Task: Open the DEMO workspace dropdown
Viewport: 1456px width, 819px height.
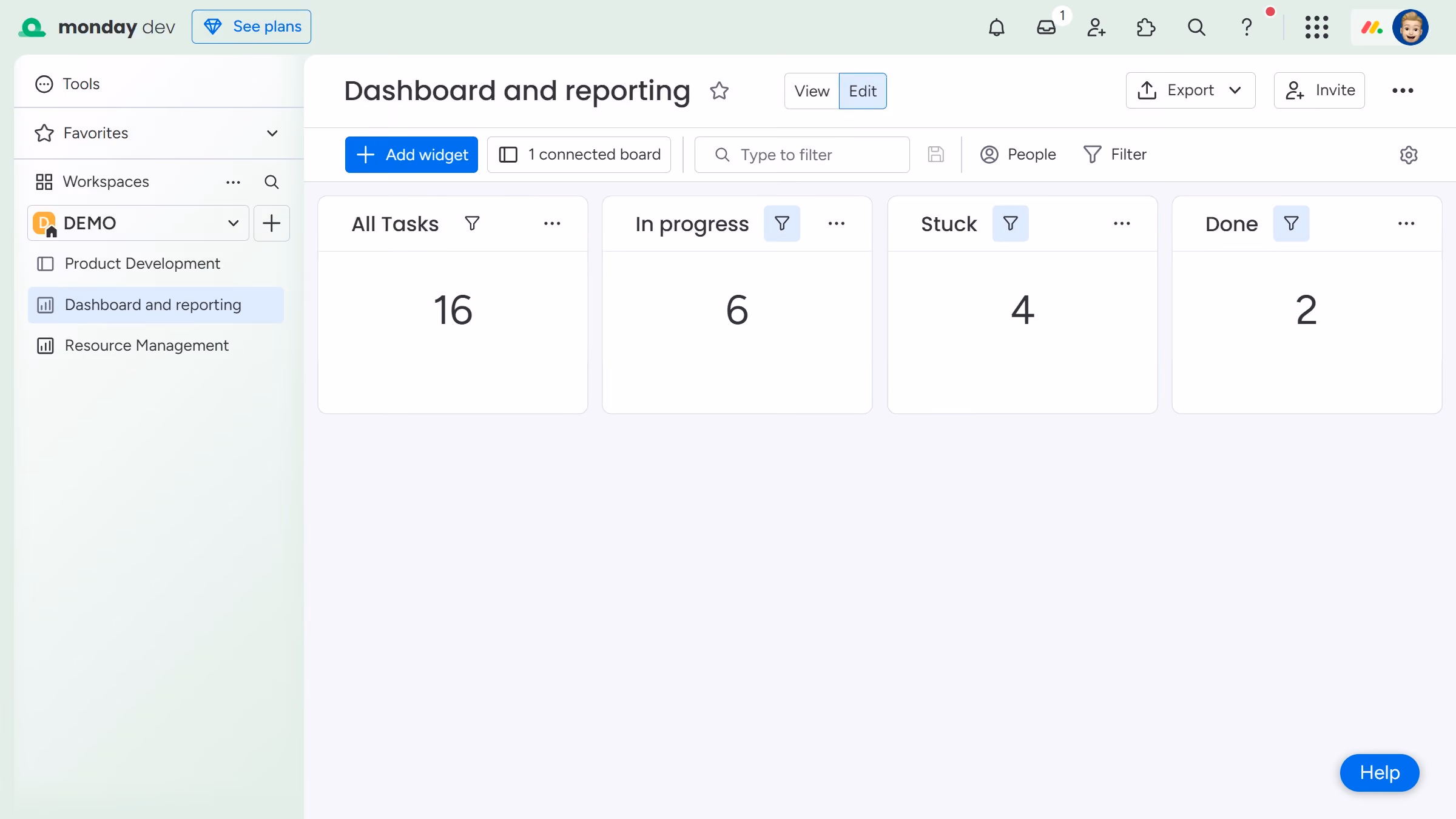Action: [138, 223]
